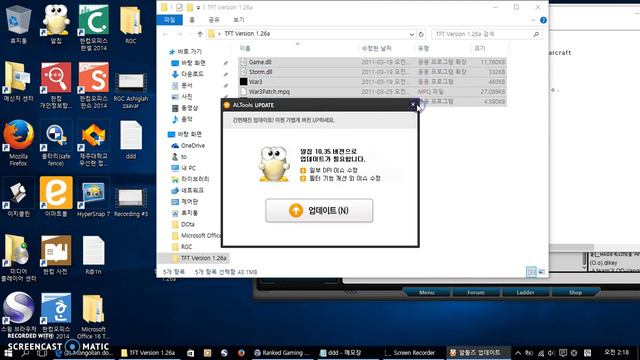
Task: Open Ranked Gaming taskbar item
Action: 282,353
